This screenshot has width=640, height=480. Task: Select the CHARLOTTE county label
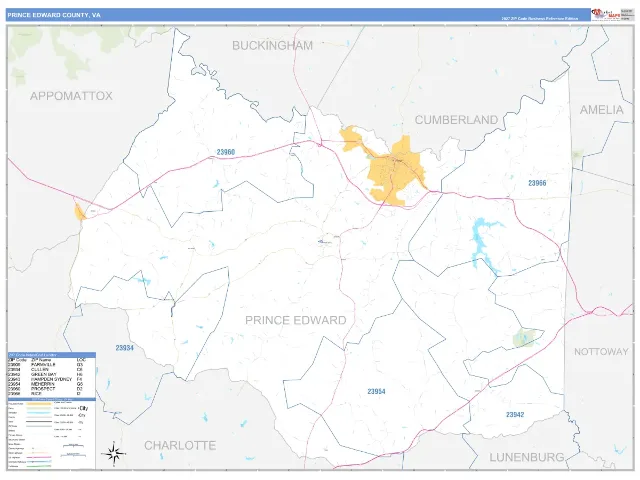(x=180, y=445)
